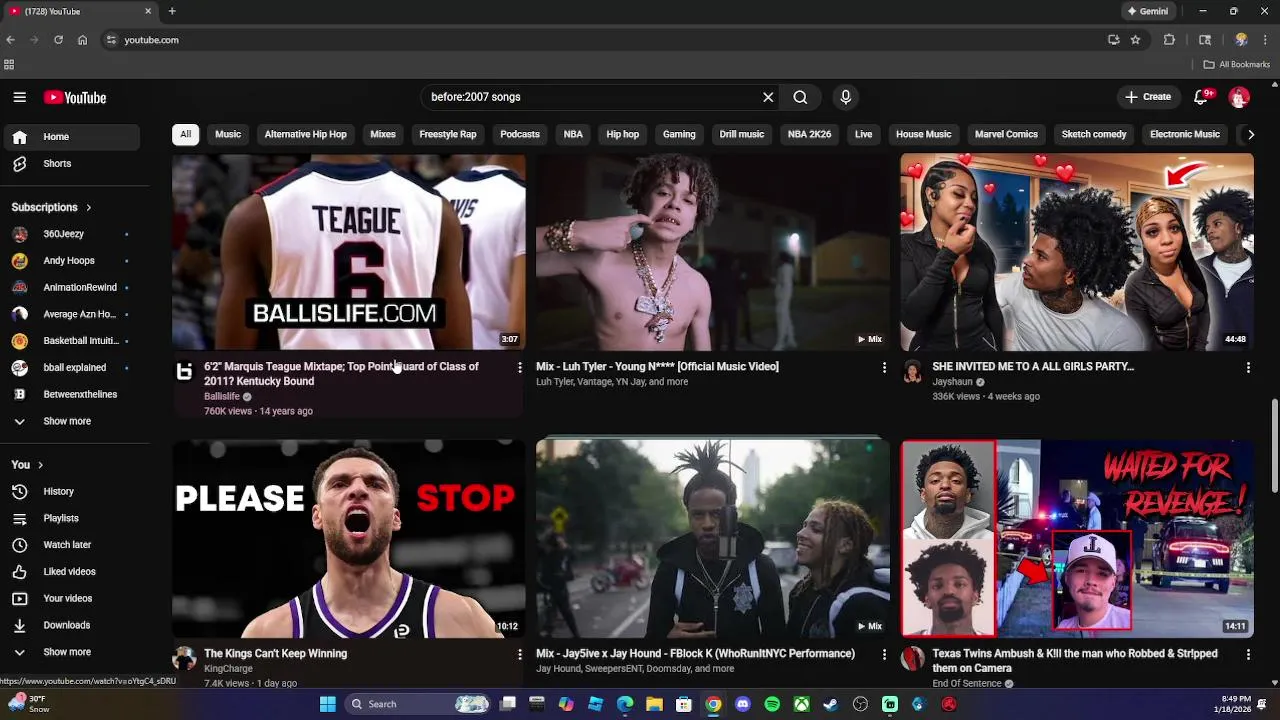1280x720 pixels.
Task: Click the browser address bar
Action: coord(600,40)
